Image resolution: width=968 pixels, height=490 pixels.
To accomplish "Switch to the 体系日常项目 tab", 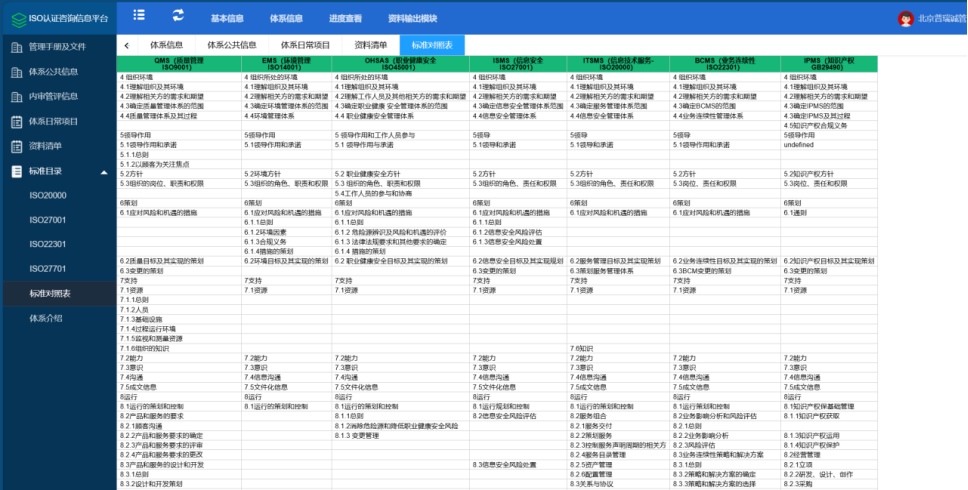I will click(x=305, y=45).
